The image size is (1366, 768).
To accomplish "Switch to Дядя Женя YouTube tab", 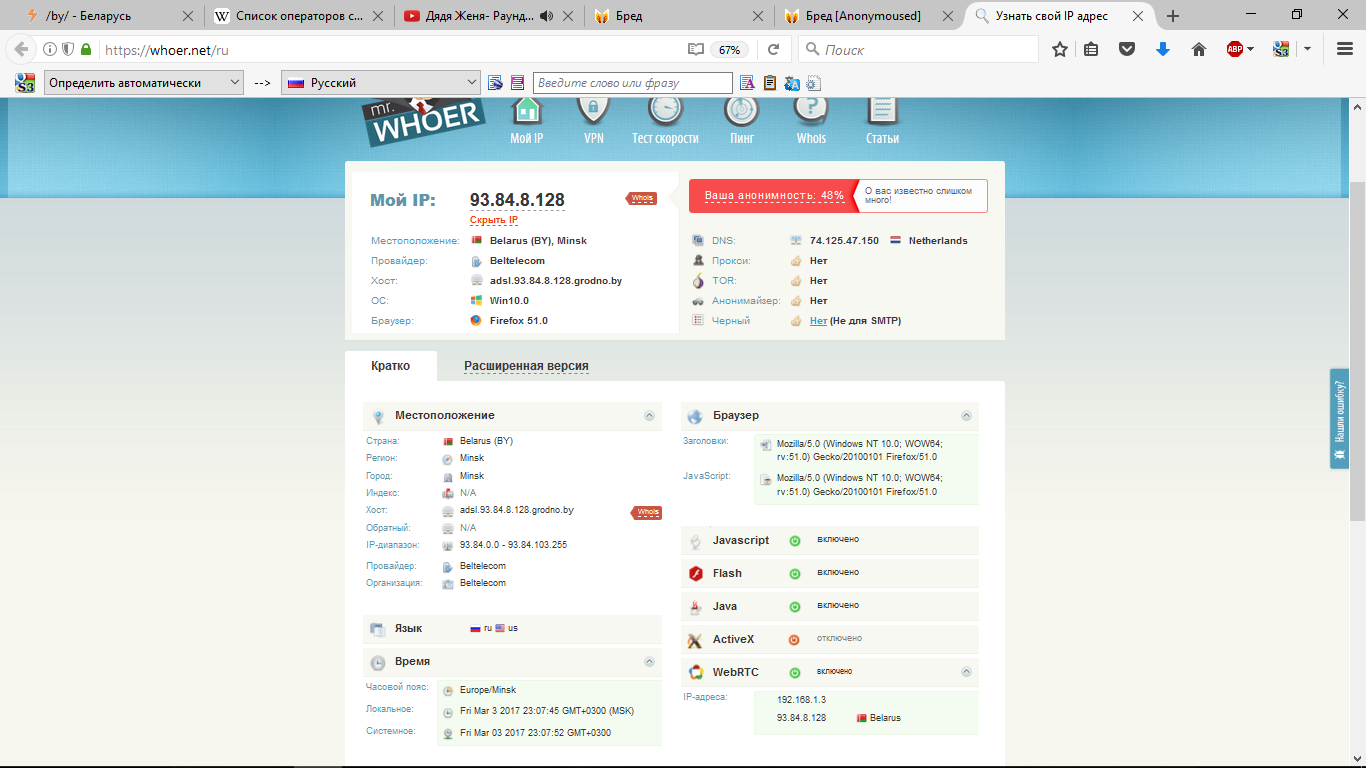I will (487, 16).
